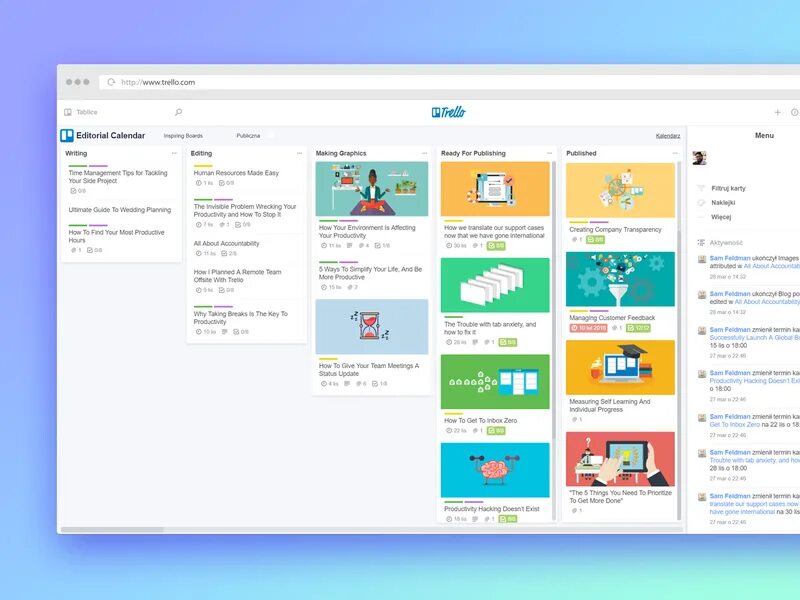Open the Writing list options menu
Screen dimensions: 800x600
pyautogui.click(x=174, y=153)
